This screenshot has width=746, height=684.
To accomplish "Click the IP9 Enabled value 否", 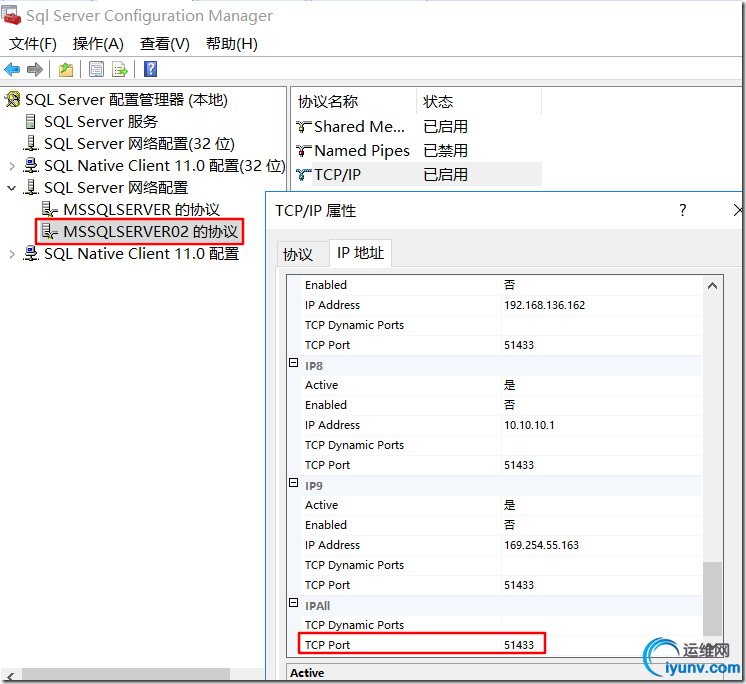I will pyautogui.click(x=509, y=525).
